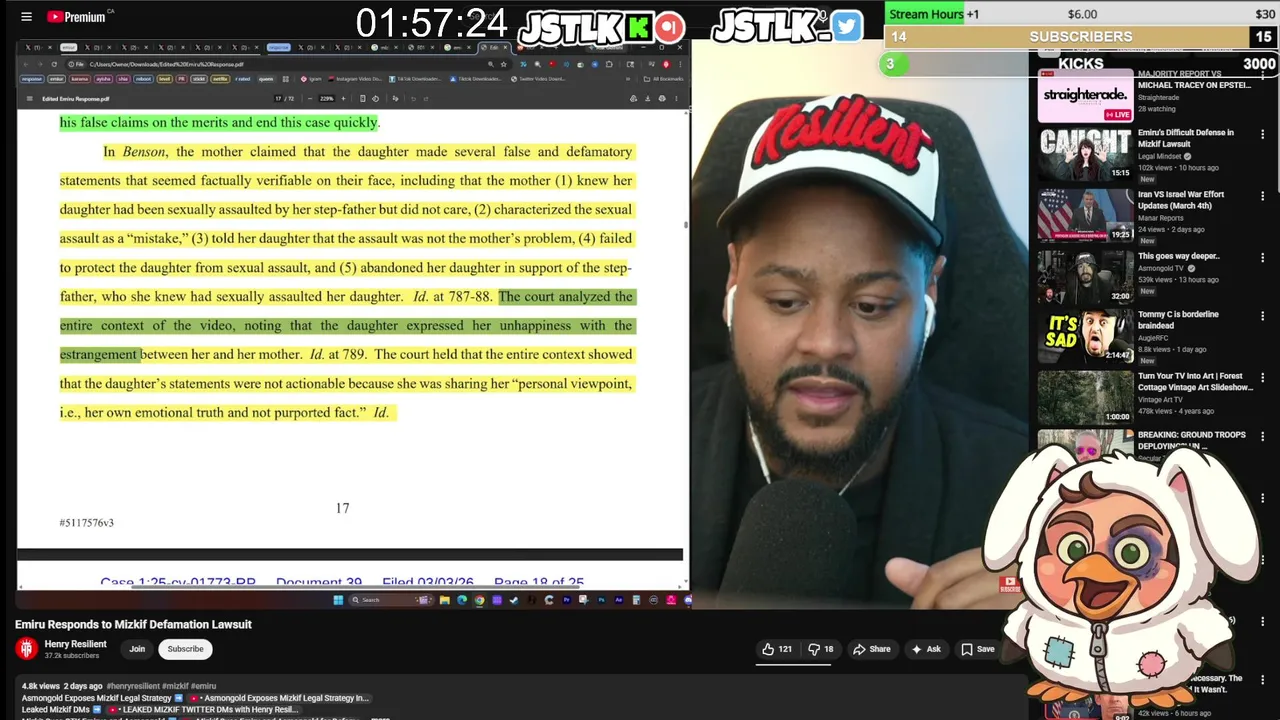1280x720 pixels.
Task: Open options for 'Emiru's Difficult Defense' video
Action: point(1262,135)
